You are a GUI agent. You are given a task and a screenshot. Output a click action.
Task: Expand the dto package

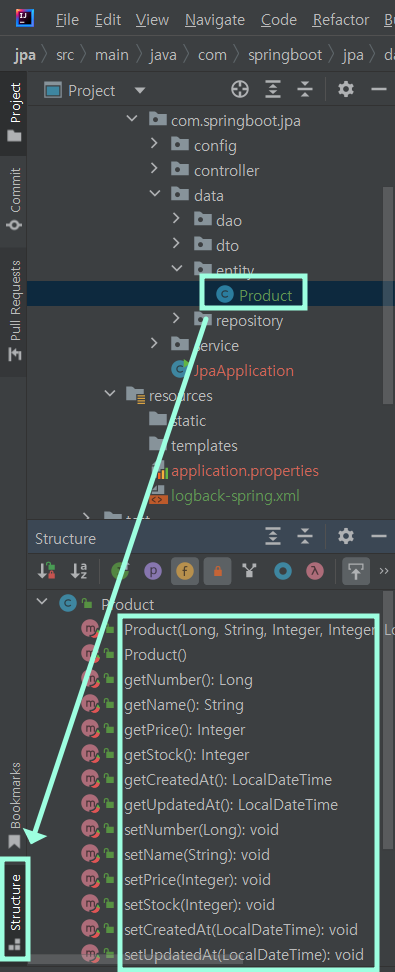click(177, 244)
